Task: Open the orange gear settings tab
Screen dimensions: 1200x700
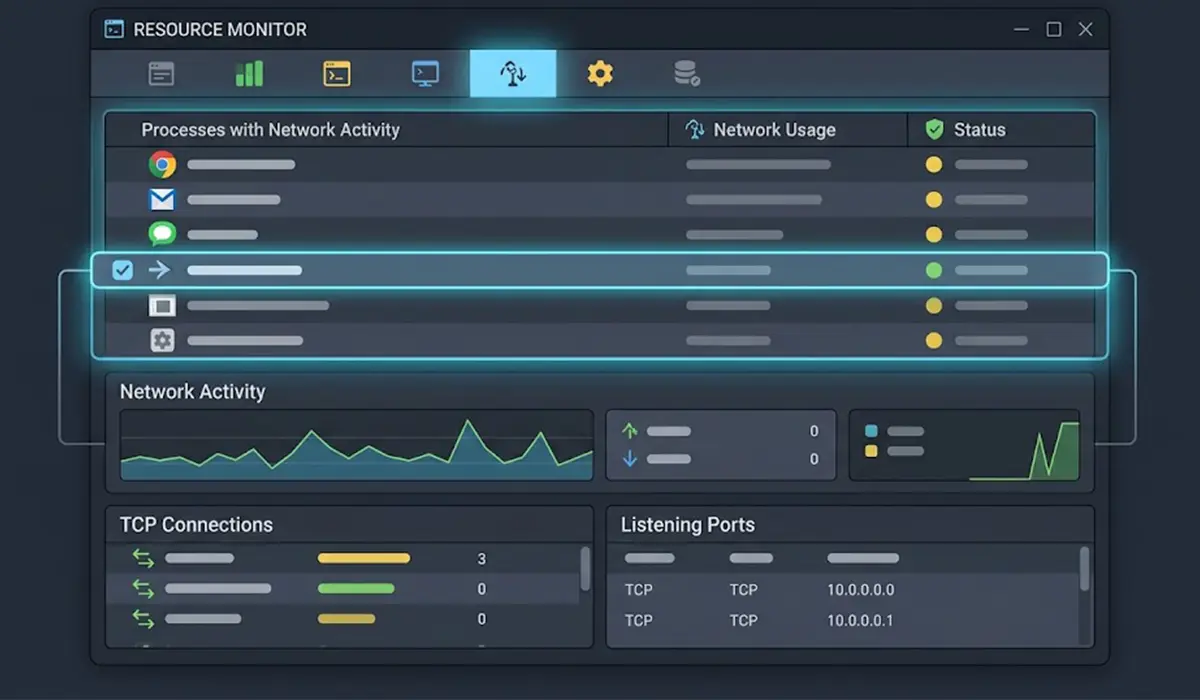Action: [x=600, y=74]
